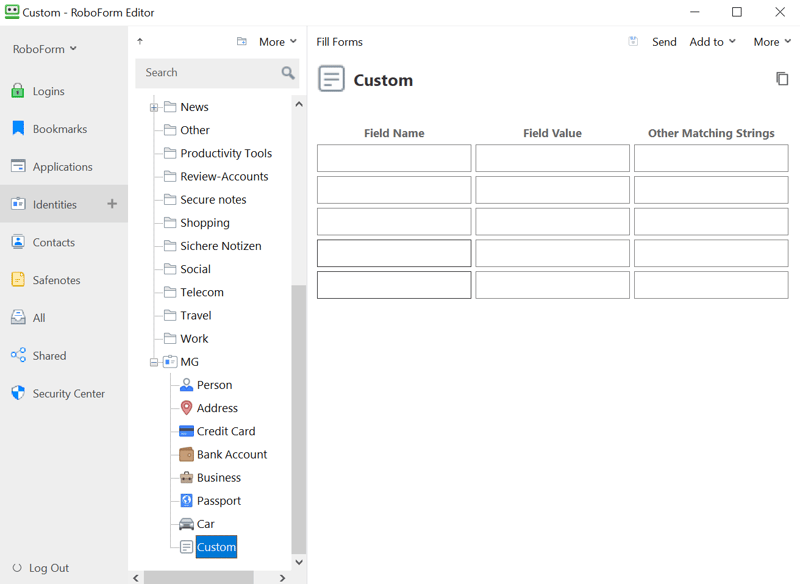Minimize the RoboForm Editor window
Screen dimensions: 800x584
695,12
